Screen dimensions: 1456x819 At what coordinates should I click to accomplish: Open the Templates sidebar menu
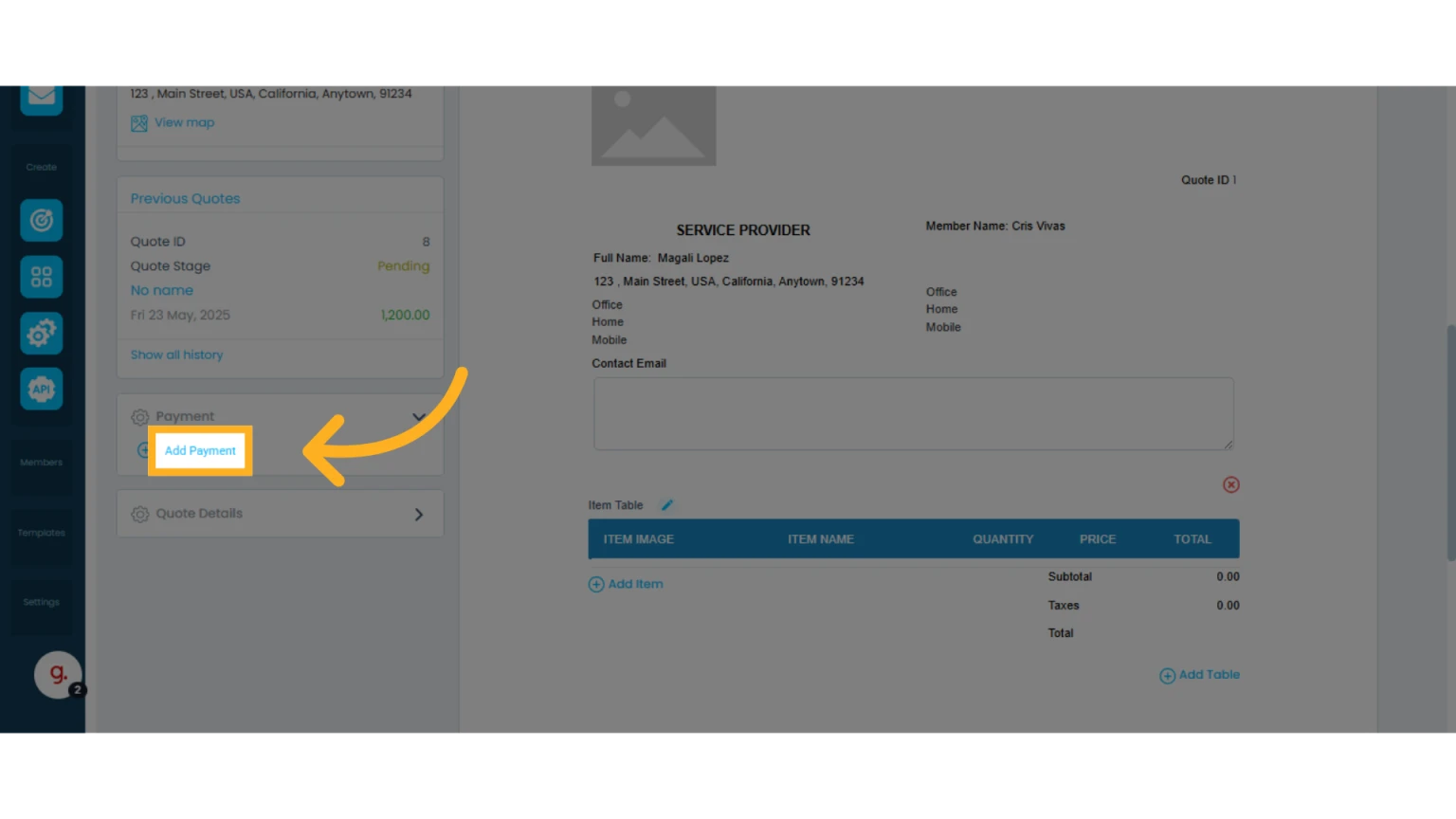[x=42, y=533]
